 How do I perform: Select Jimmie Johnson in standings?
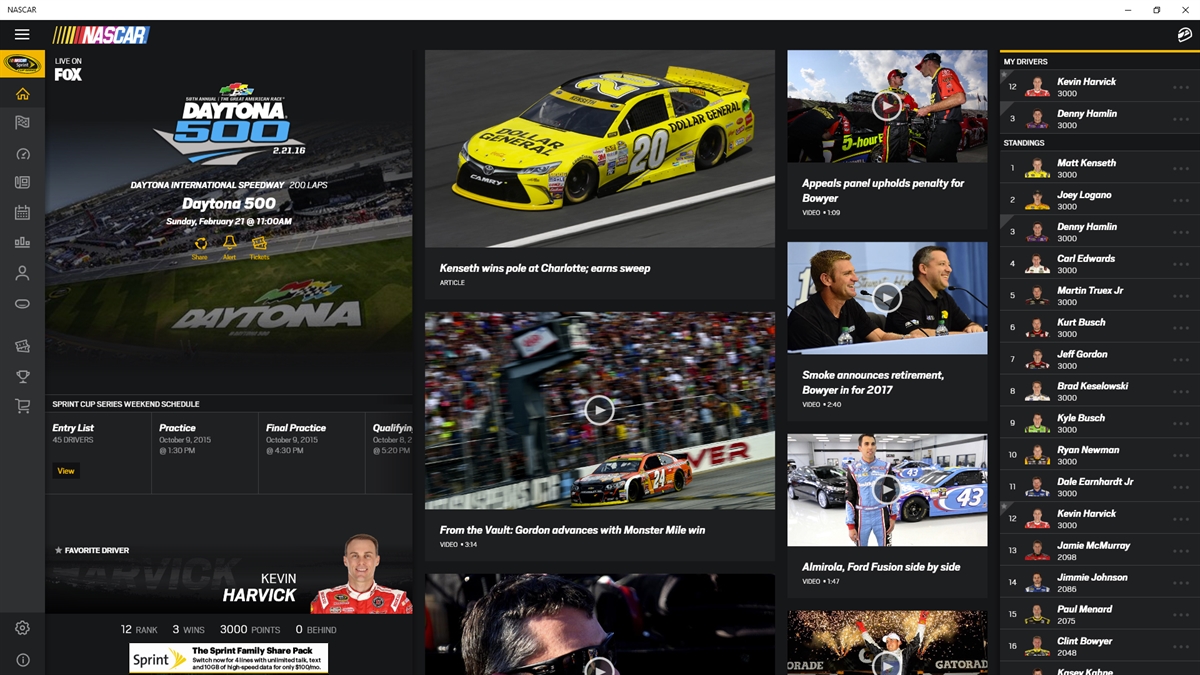1100,583
